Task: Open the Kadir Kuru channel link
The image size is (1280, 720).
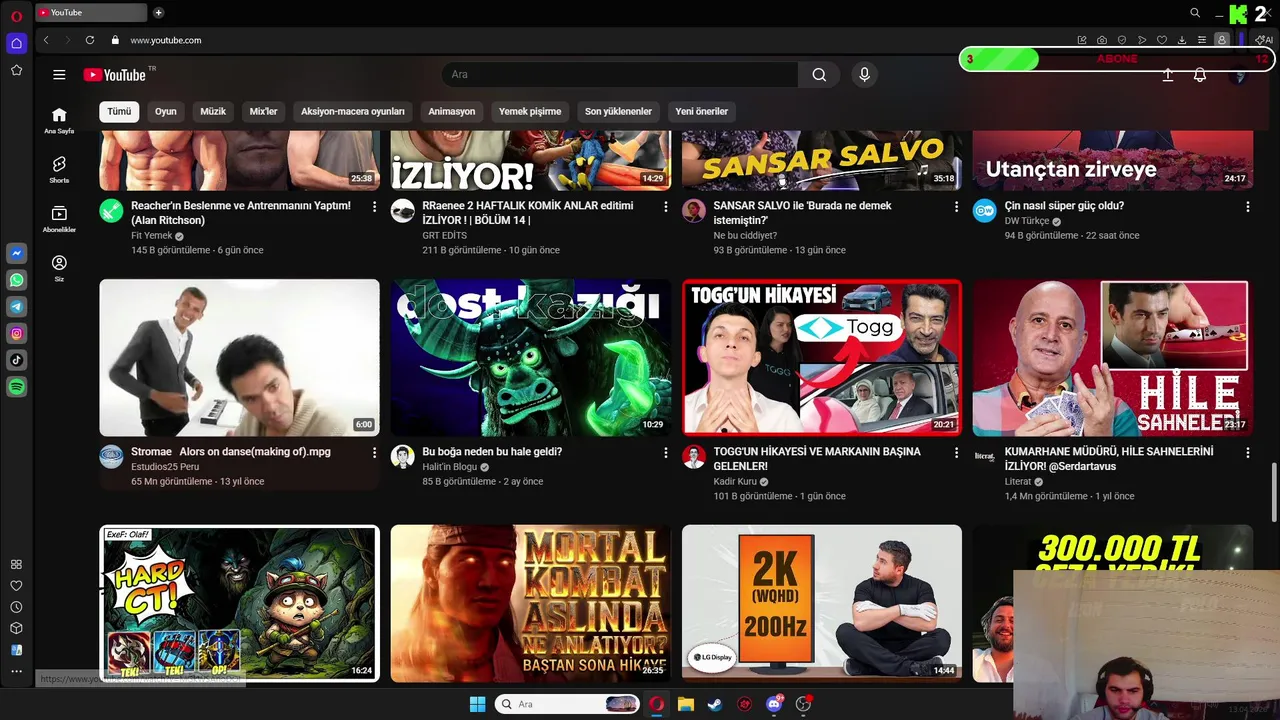Action: (x=735, y=482)
